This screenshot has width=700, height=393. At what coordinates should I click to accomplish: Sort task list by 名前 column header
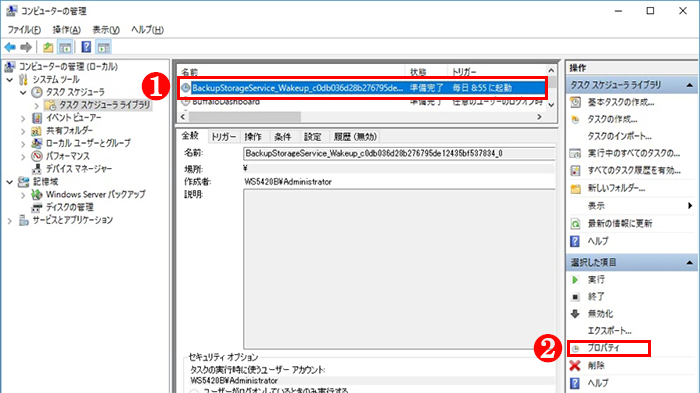click(x=292, y=72)
